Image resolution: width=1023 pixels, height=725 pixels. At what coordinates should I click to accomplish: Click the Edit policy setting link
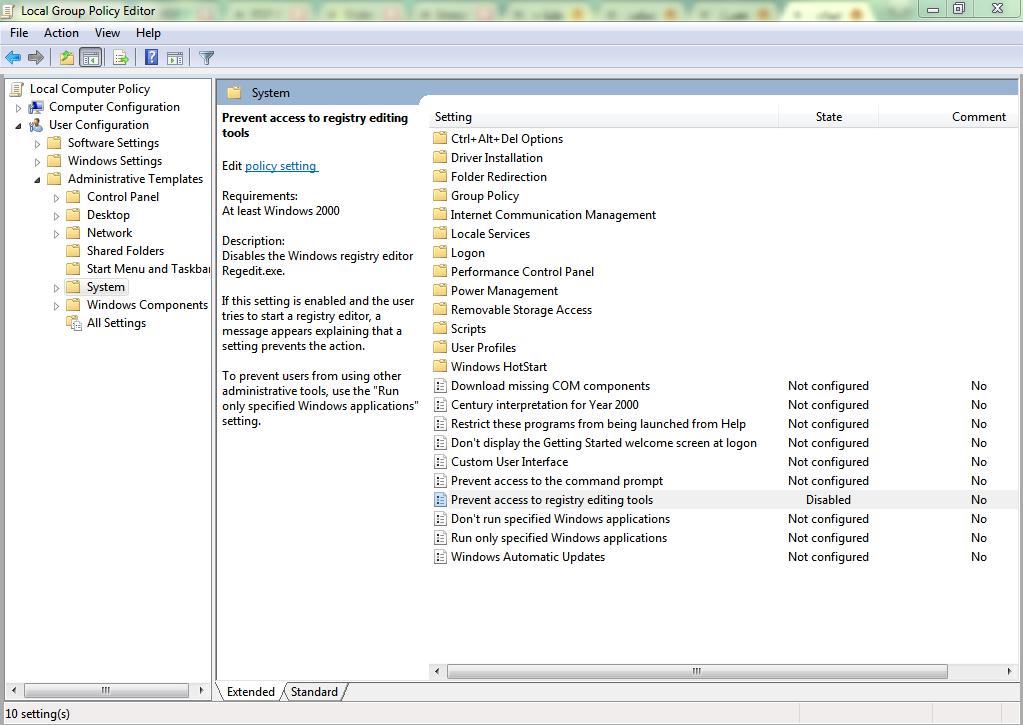(x=280, y=166)
